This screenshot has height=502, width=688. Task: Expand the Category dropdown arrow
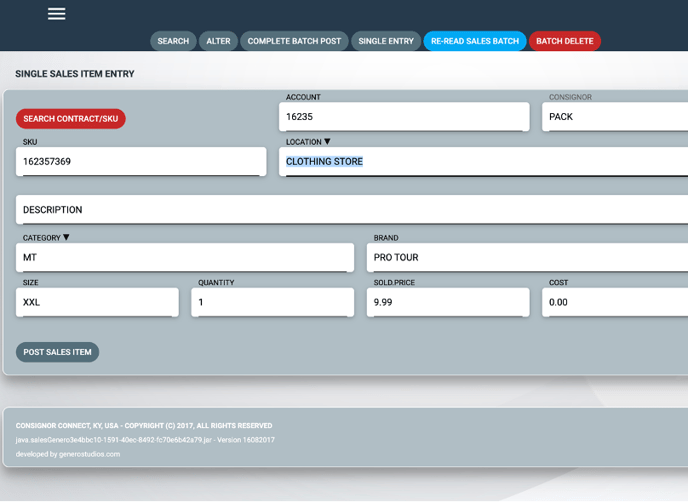coord(66,238)
